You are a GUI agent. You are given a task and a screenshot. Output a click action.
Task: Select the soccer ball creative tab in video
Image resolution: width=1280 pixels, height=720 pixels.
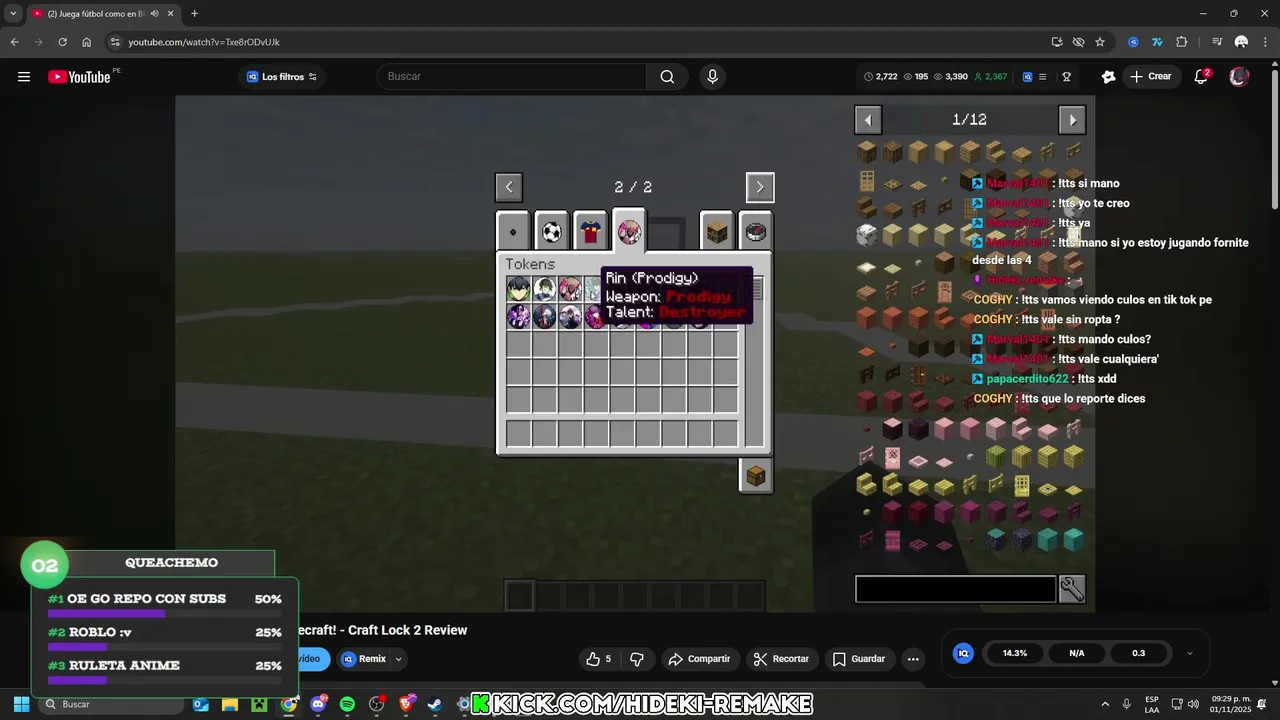551,232
